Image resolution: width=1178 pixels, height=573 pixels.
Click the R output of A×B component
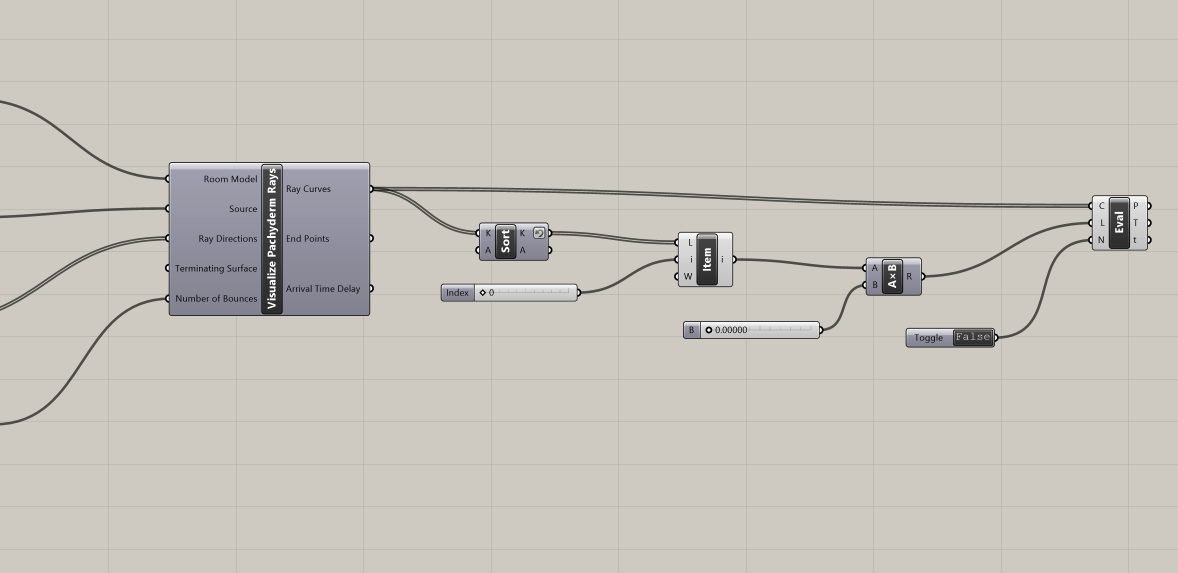[x=909, y=277]
